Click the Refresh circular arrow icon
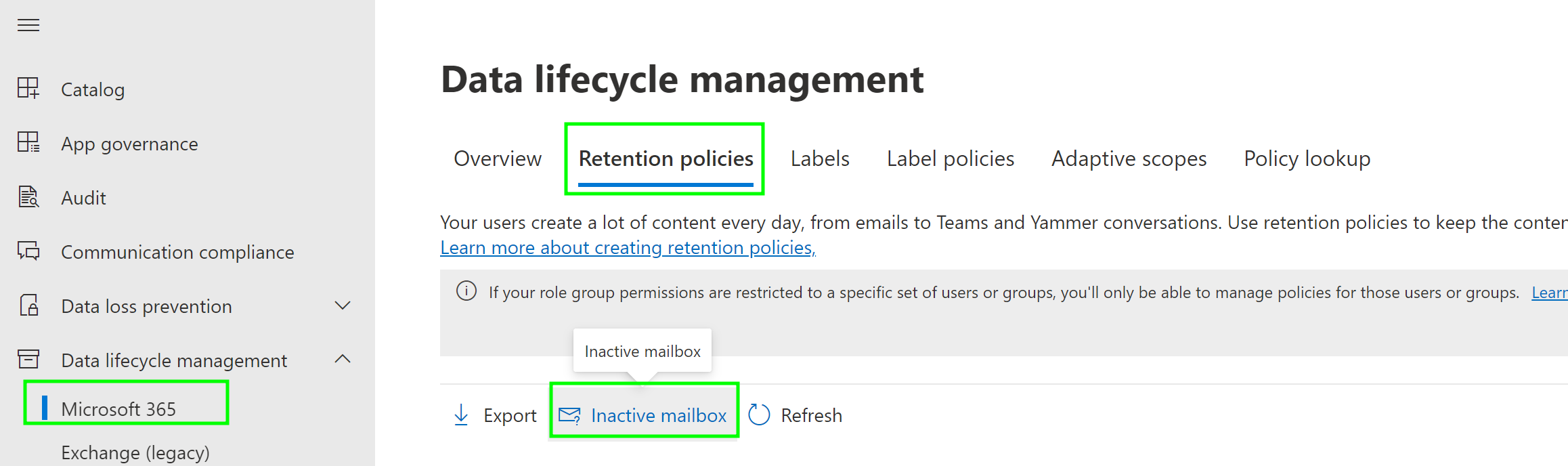 click(760, 415)
